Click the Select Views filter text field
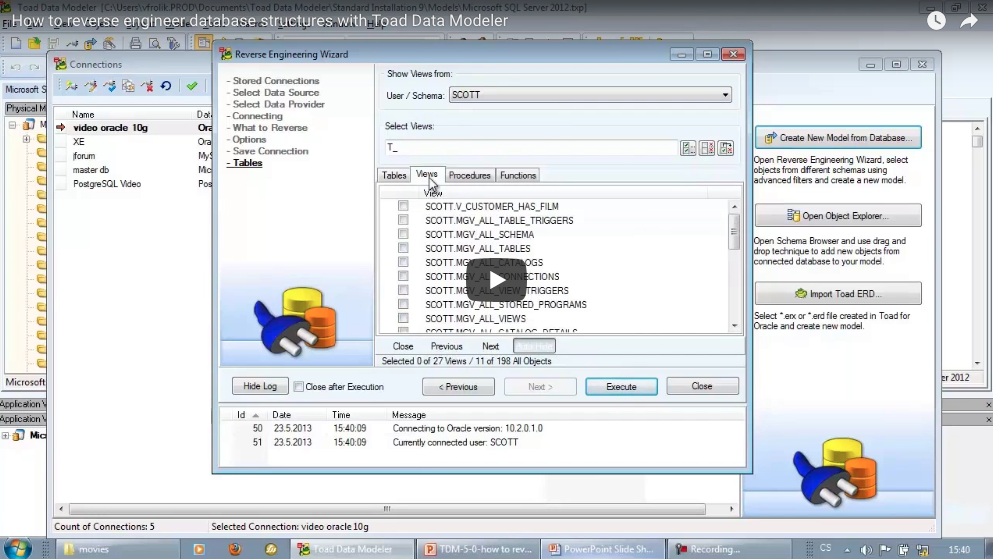The height and width of the screenshot is (559, 993). pyautogui.click(x=530, y=148)
